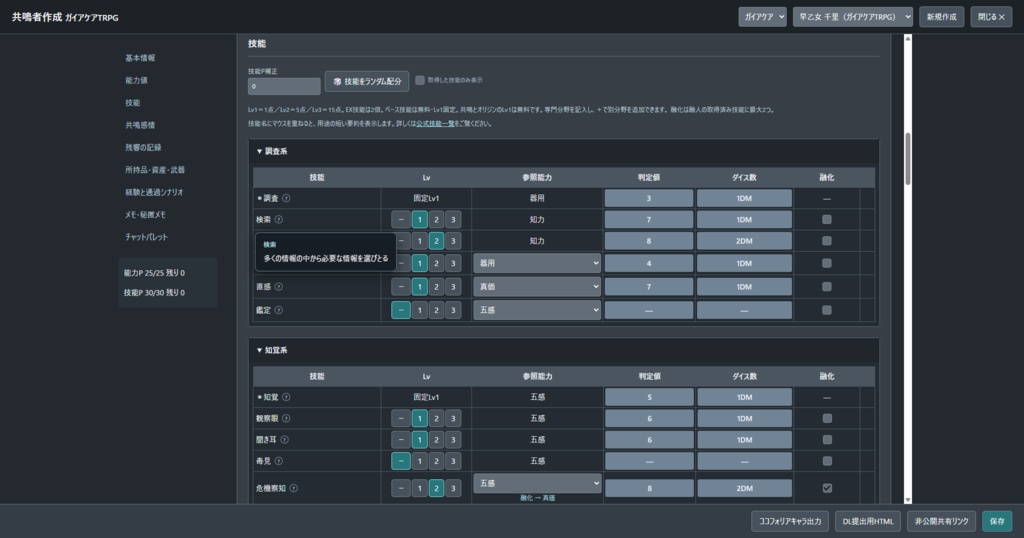Check the 融化 box for 観察眼
The height and width of the screenshot is (538, 1024).
tap(827, 418)
